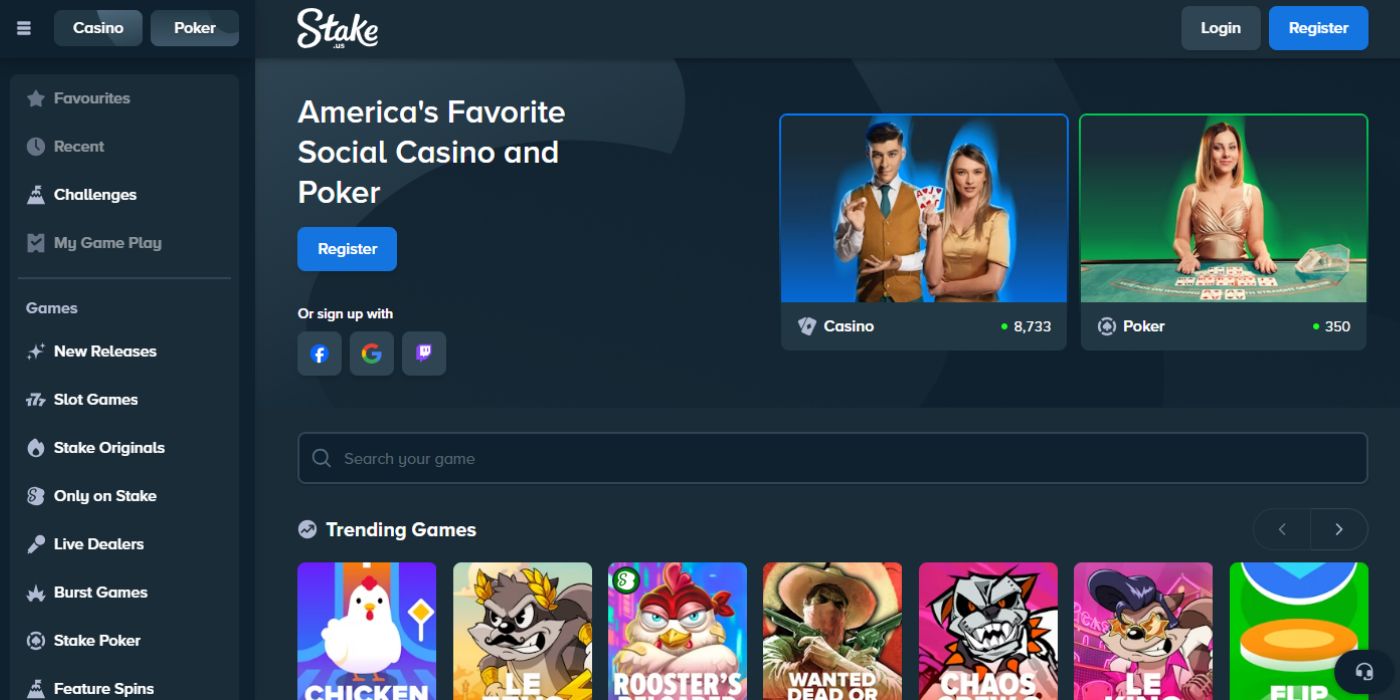
Task: Open the hamburger menu icon
Action: tap(24, 28)
